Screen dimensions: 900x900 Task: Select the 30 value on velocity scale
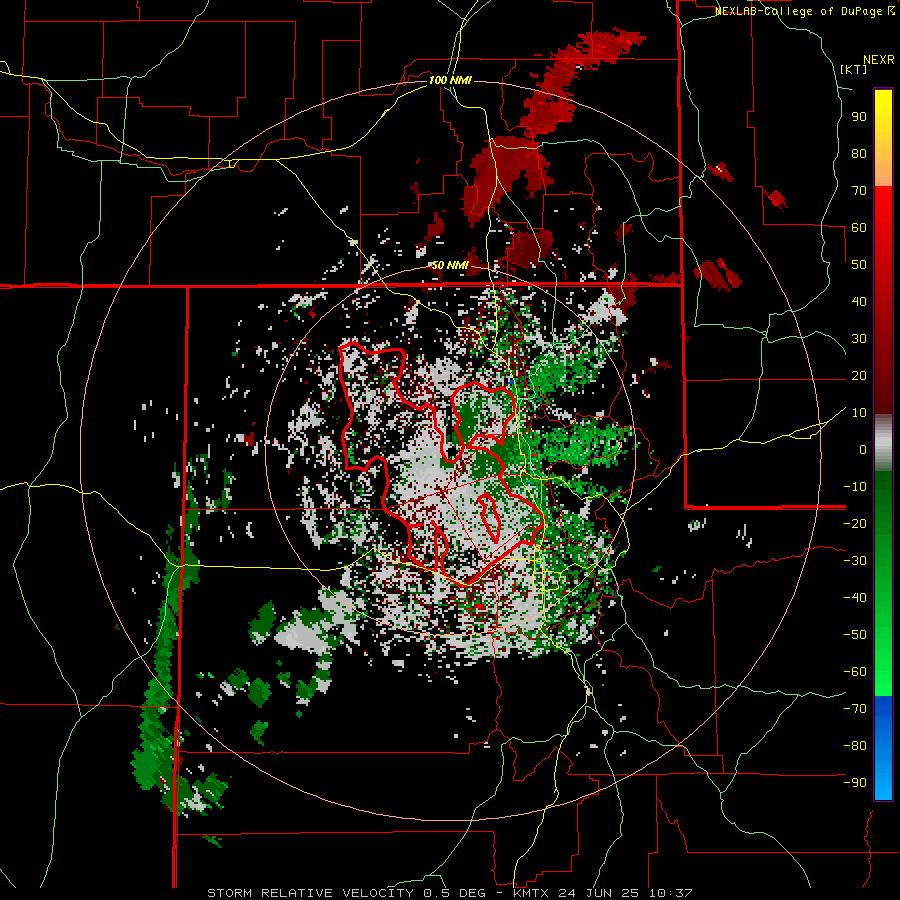point(859,339)
